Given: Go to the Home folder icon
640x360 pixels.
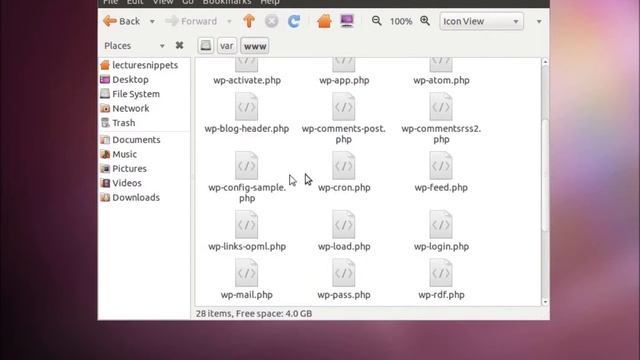Looking at the screenshot, I should point(324,21).
